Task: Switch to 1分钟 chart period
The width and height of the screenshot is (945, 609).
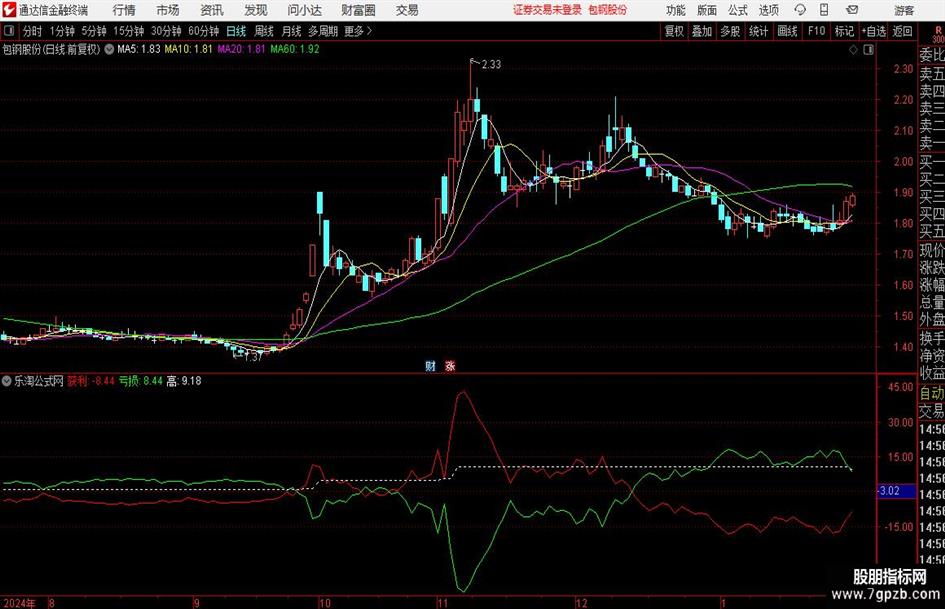Action: click(x=62, y=31)
